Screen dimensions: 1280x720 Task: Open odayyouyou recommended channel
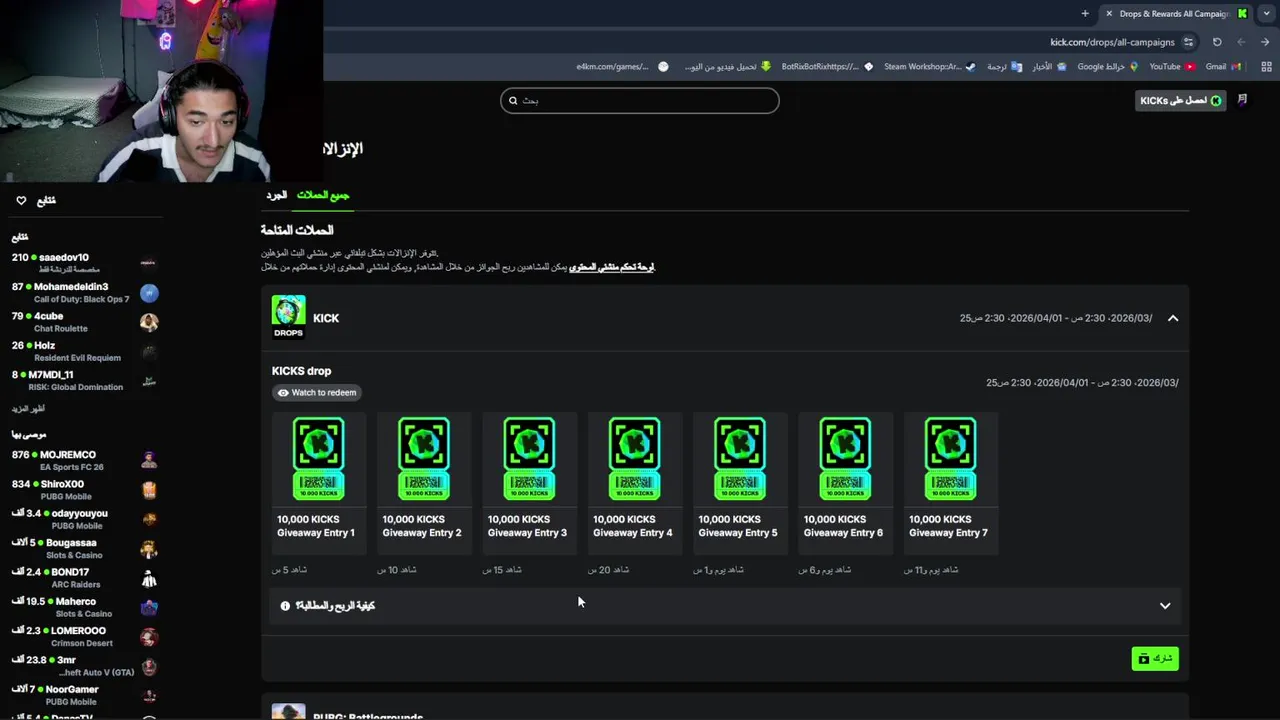(x=85, y=519)
